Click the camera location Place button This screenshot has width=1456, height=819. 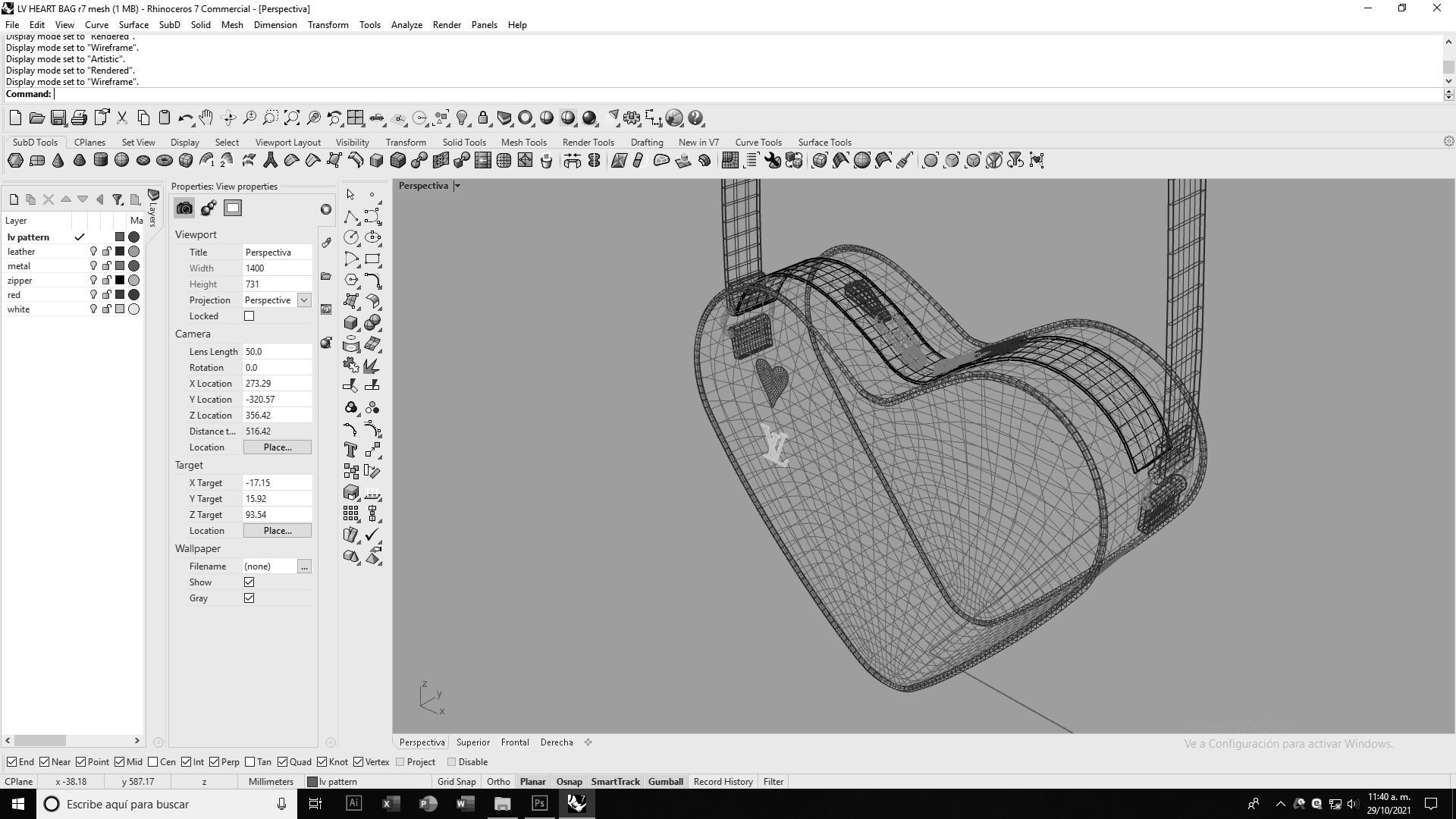(x=277, y=447)
